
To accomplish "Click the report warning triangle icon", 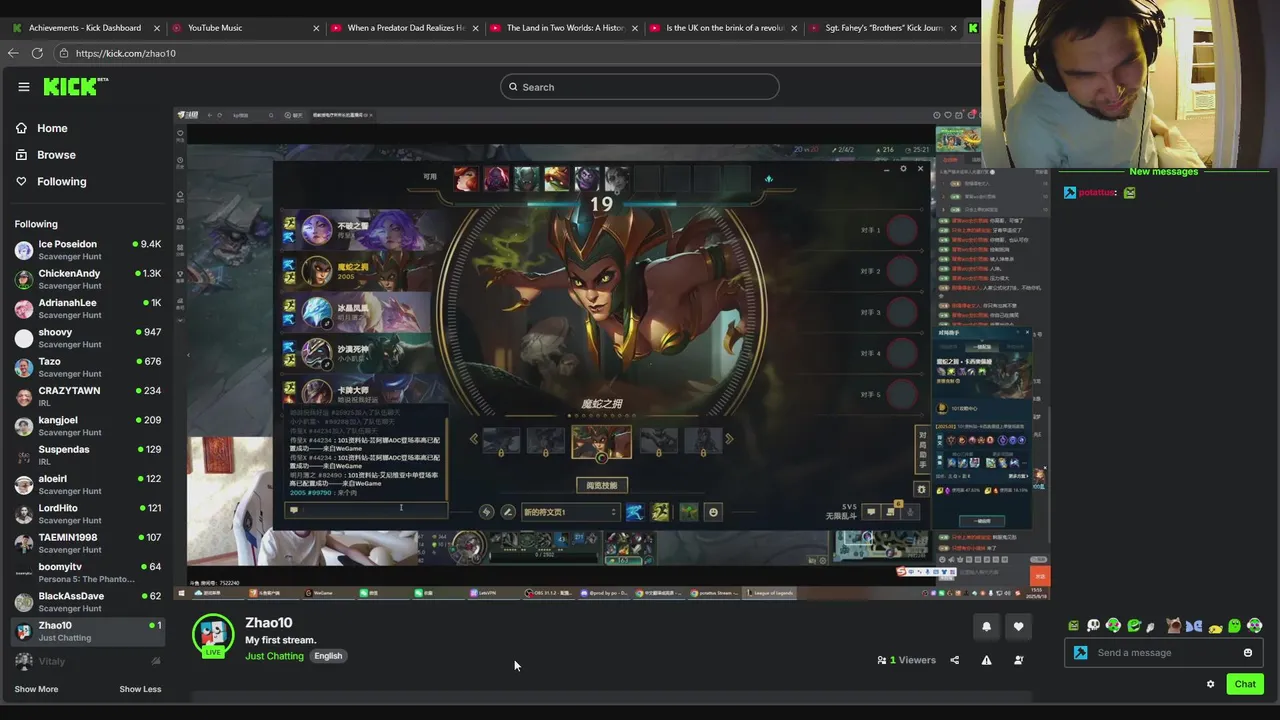I will pos(986,660).
